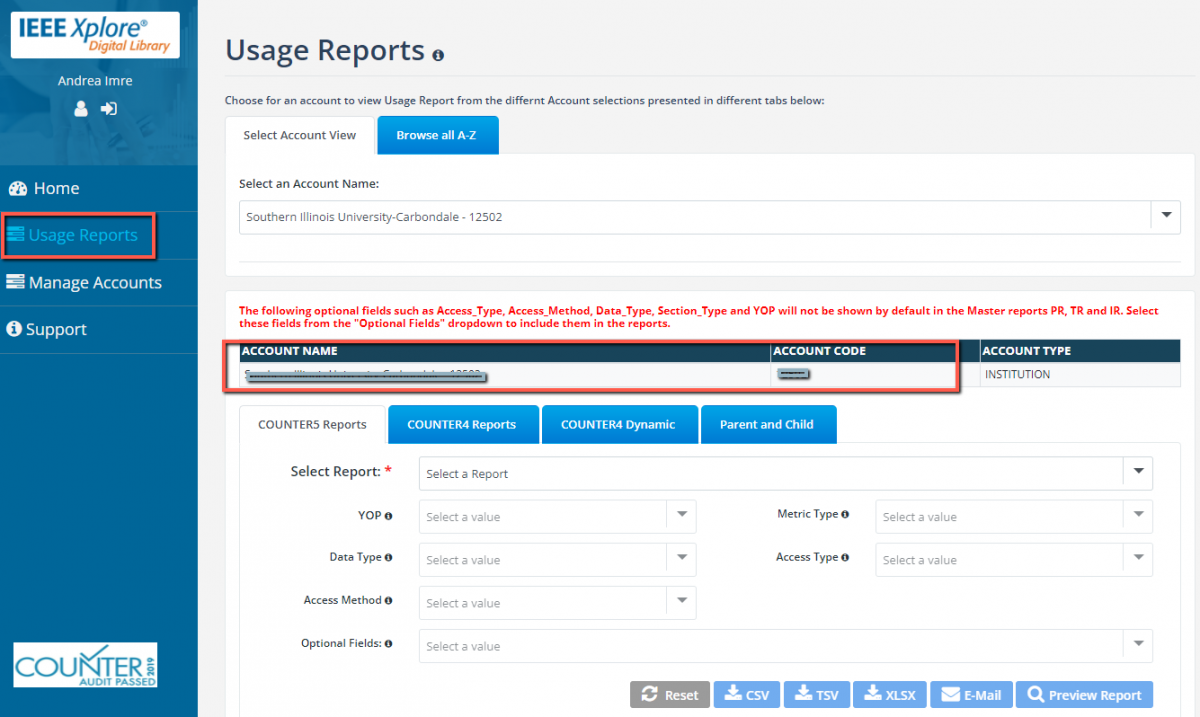Click the sign-out arrow icon
This screenshot has width=1200, height=717.
[x=109, y=109]
